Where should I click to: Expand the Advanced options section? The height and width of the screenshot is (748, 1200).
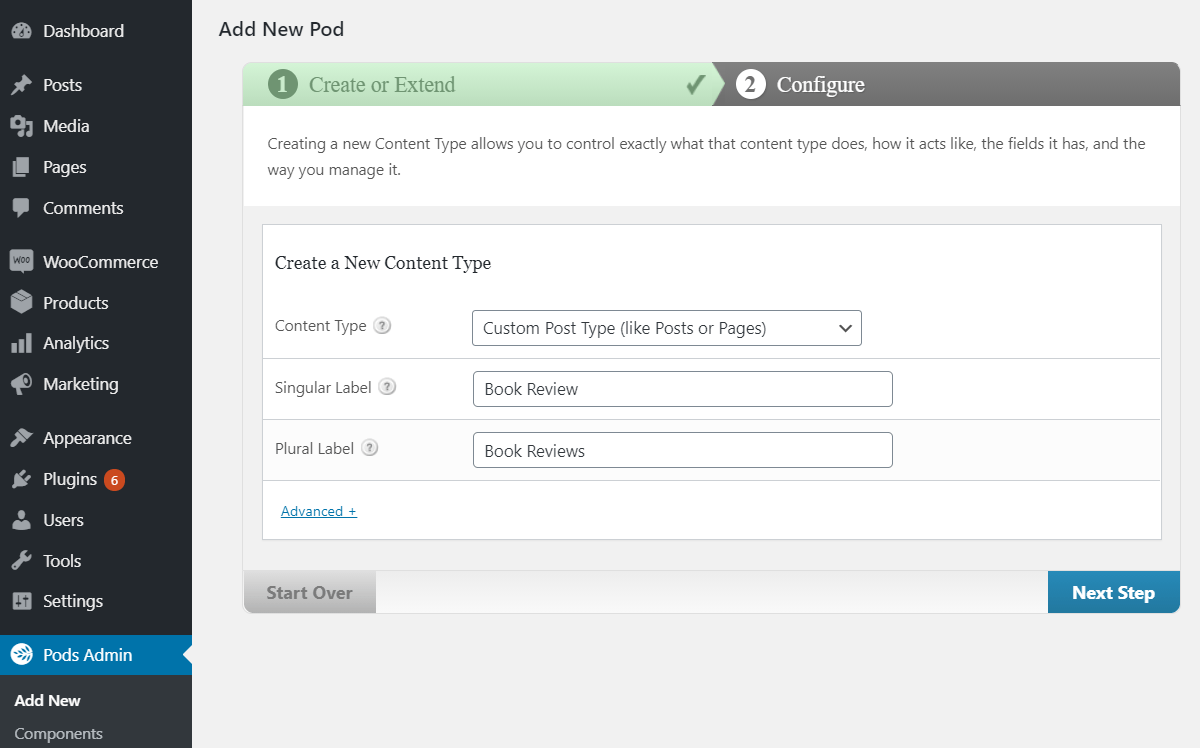pos(317,510)
